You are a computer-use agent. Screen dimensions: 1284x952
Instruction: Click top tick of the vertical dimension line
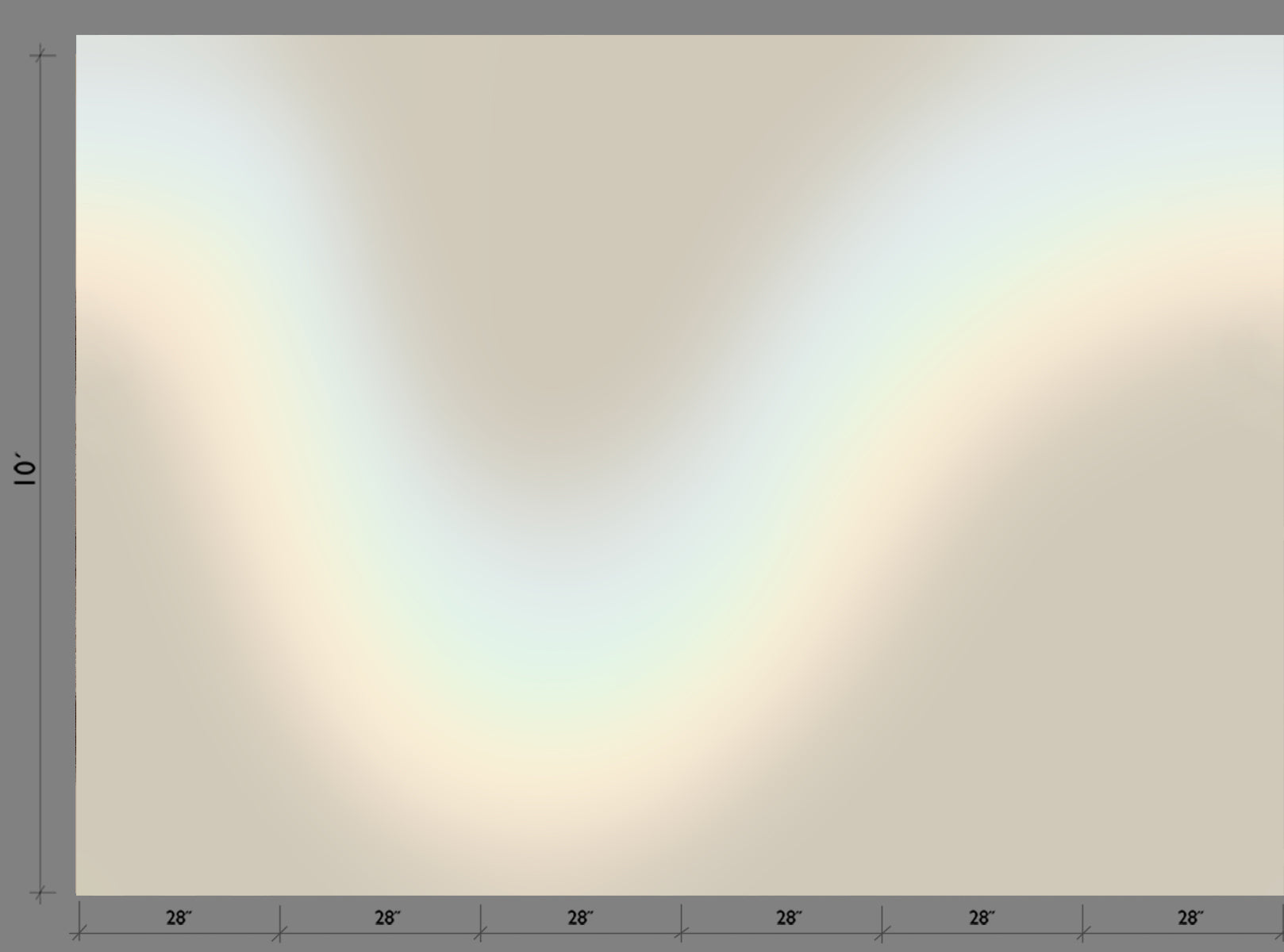[x=41, y=55]
